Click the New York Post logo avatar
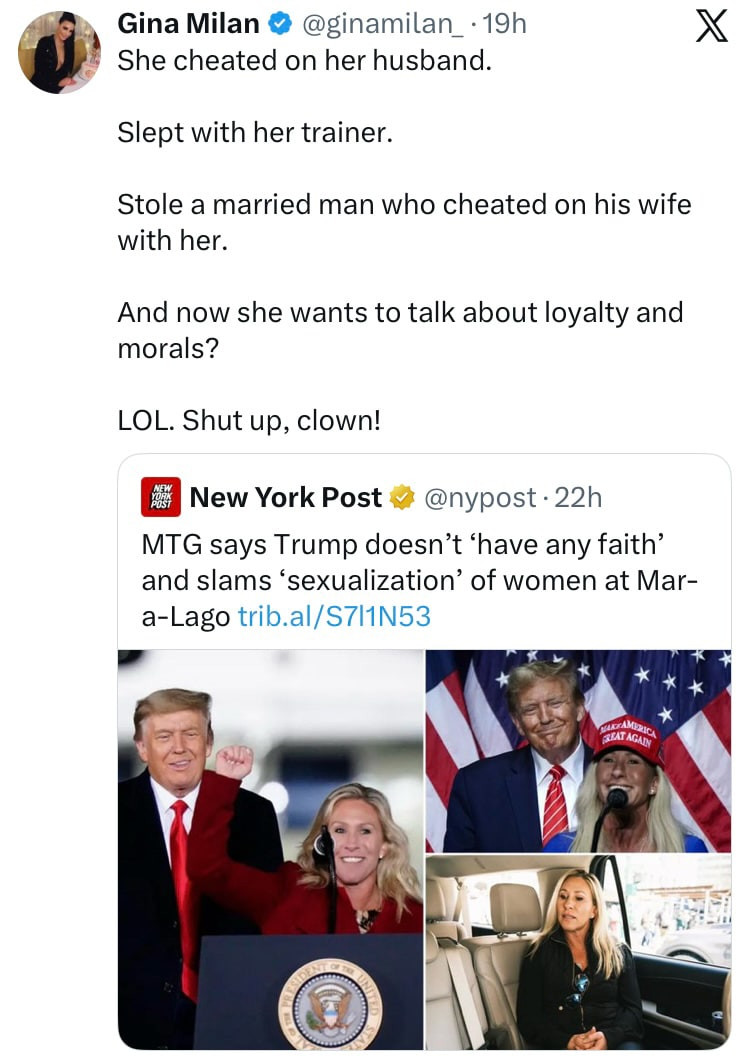The height and width of the screenshot is (1060, 750). [160, 496]
